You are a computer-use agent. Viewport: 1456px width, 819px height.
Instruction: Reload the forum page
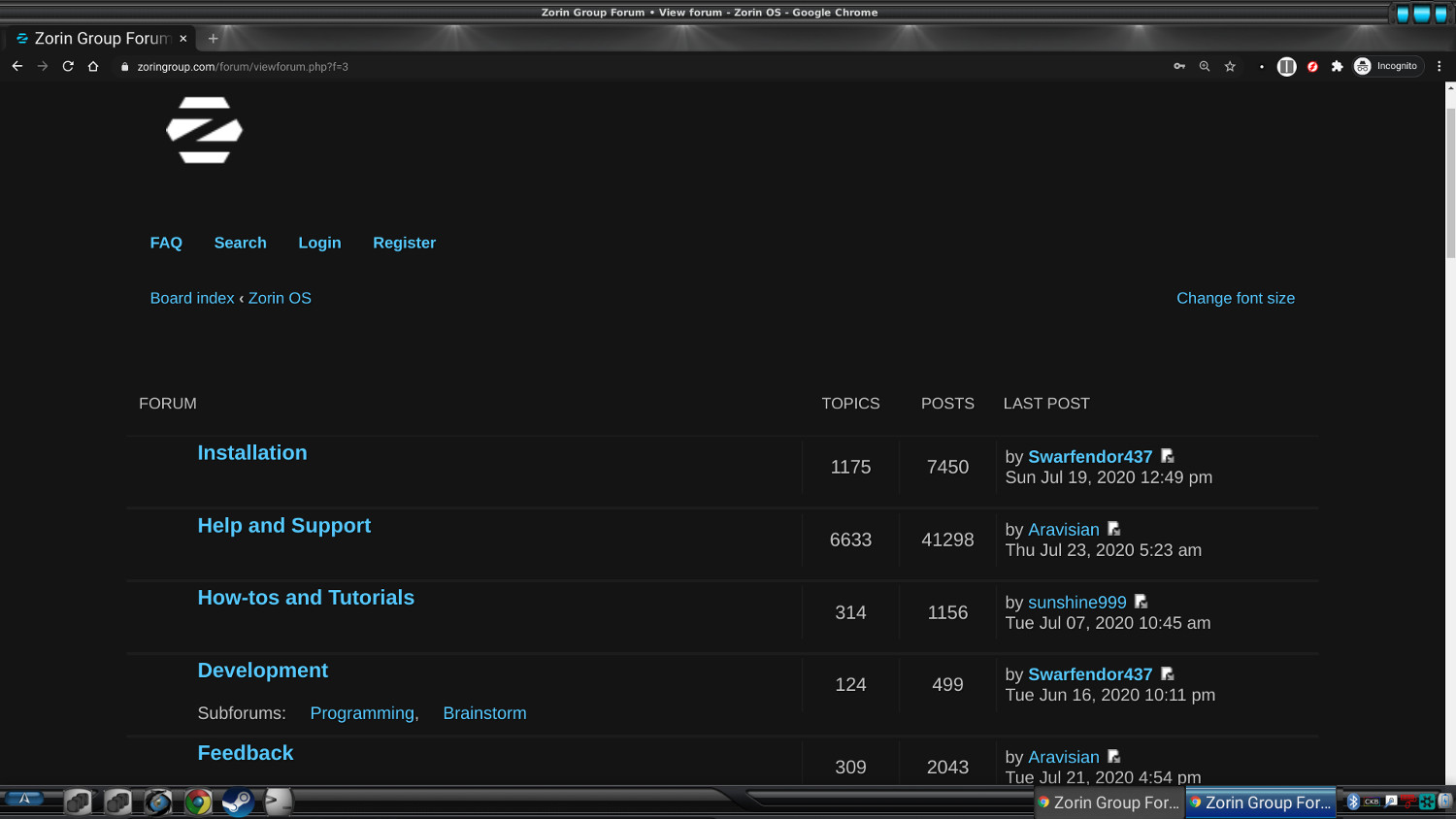pyautogui.click(x=68, y=67)
